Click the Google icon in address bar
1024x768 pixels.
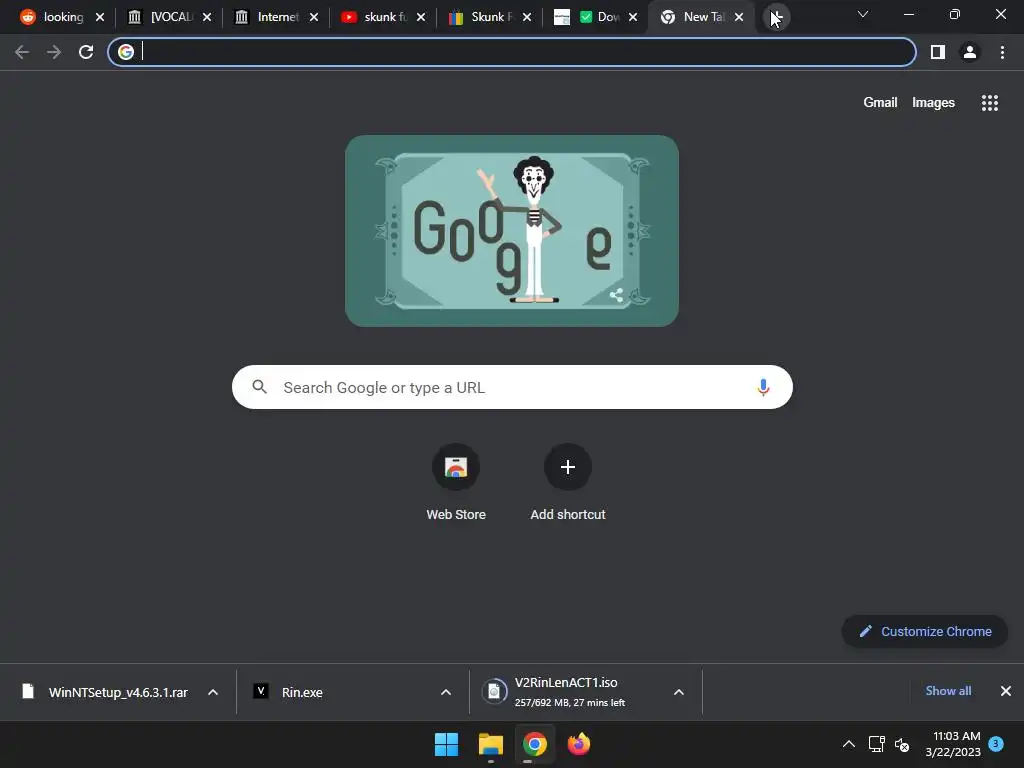[126, 52]
